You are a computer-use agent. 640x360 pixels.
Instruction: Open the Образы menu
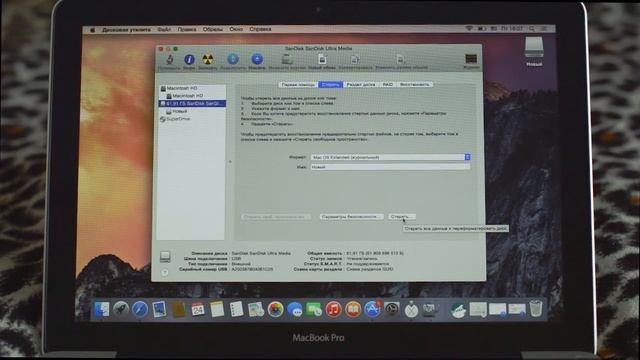tap(213, 29)
